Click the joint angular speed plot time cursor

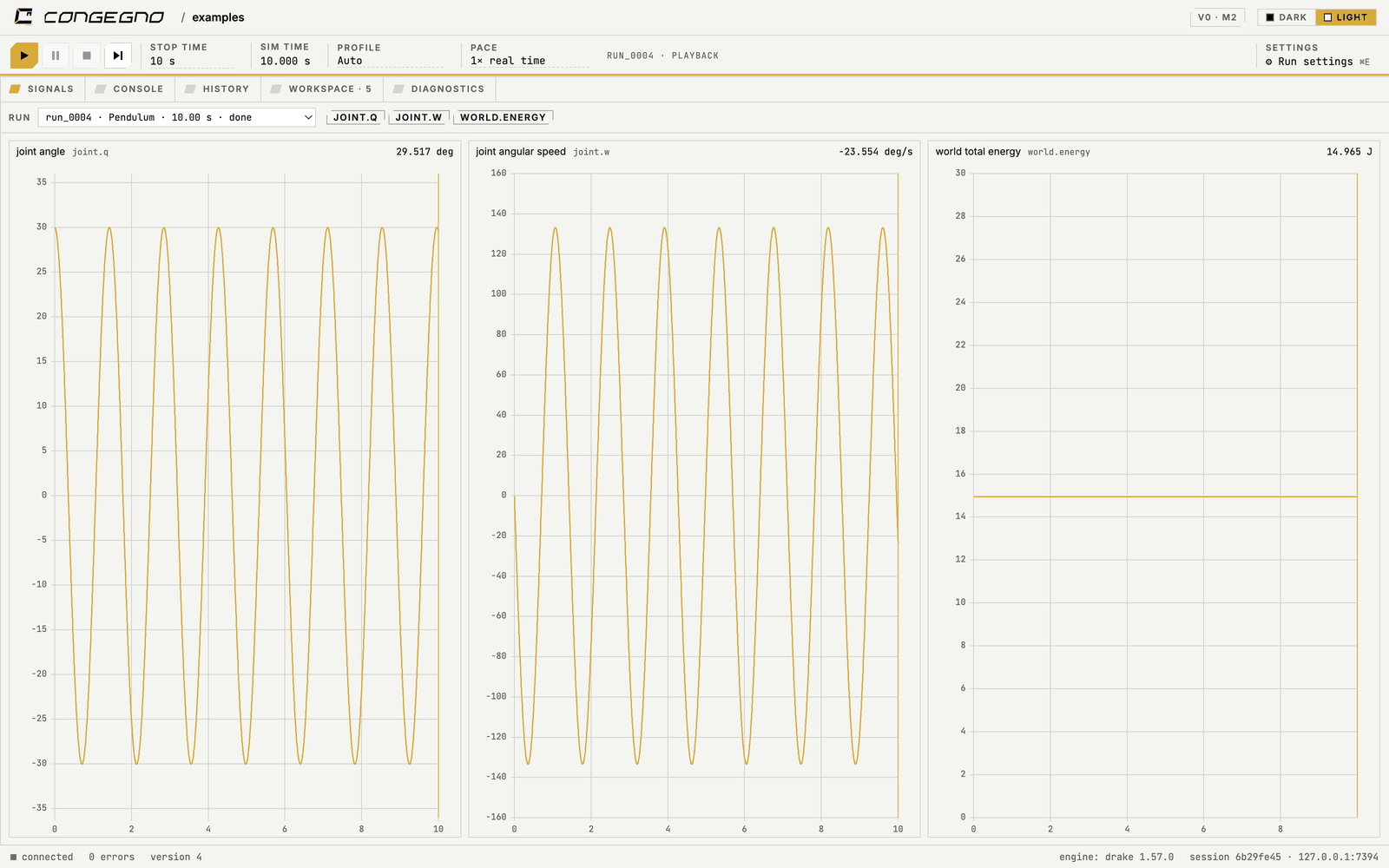click(x=898, y=495)
